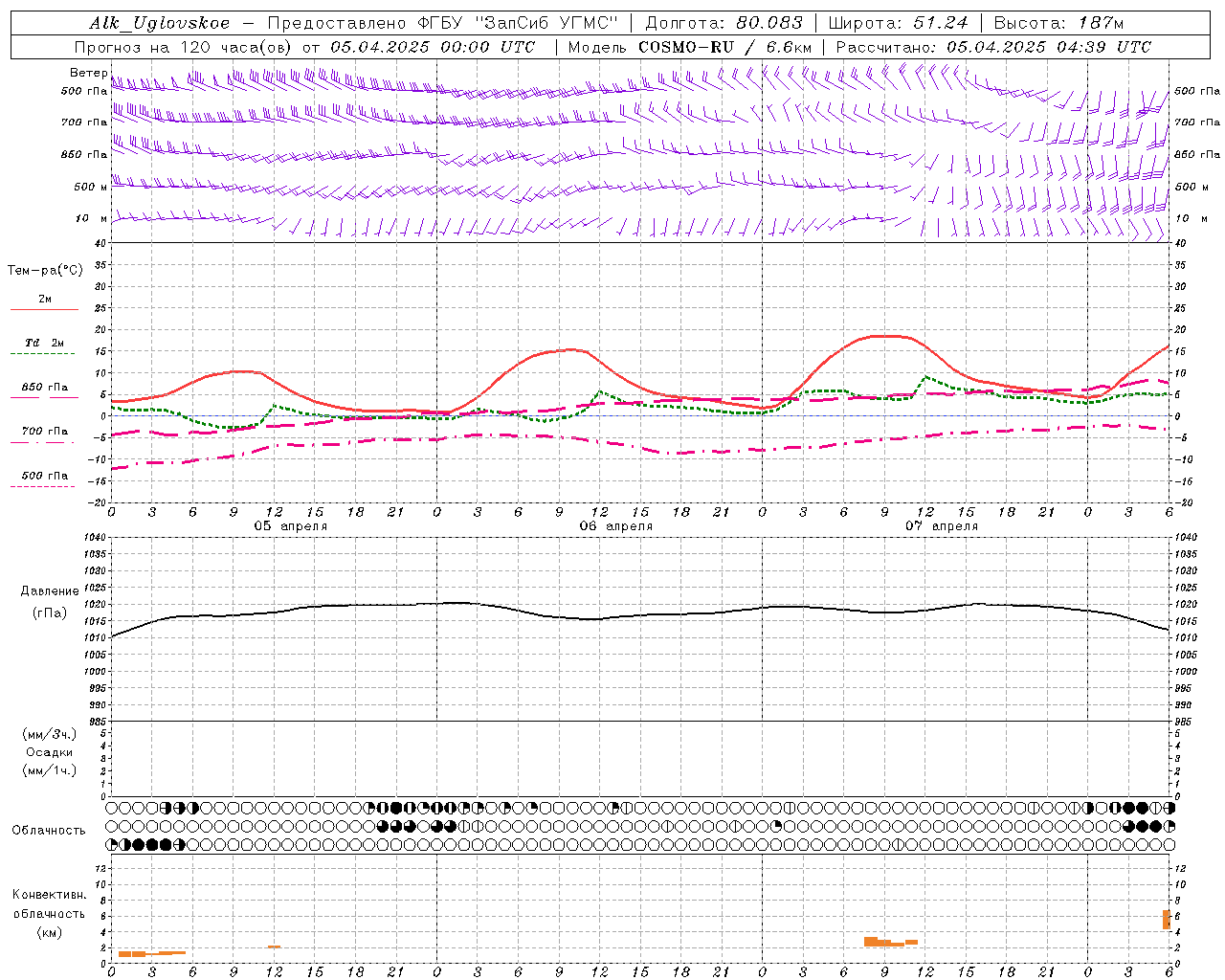The width and height of the screenshot is (1225, 980).
Task: Click the Прогноз на 120 часа(ов) header text
Action: pos(186,47)
